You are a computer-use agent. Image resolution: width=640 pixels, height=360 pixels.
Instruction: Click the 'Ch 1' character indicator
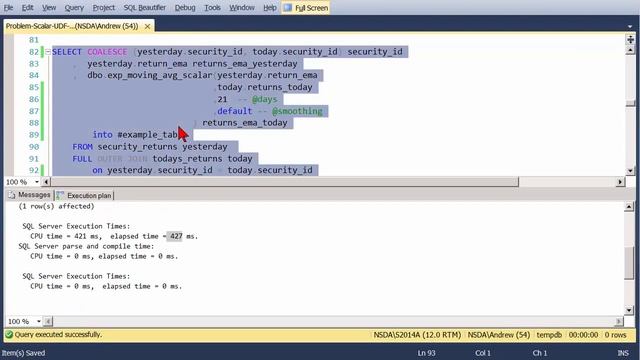[540, 353]
